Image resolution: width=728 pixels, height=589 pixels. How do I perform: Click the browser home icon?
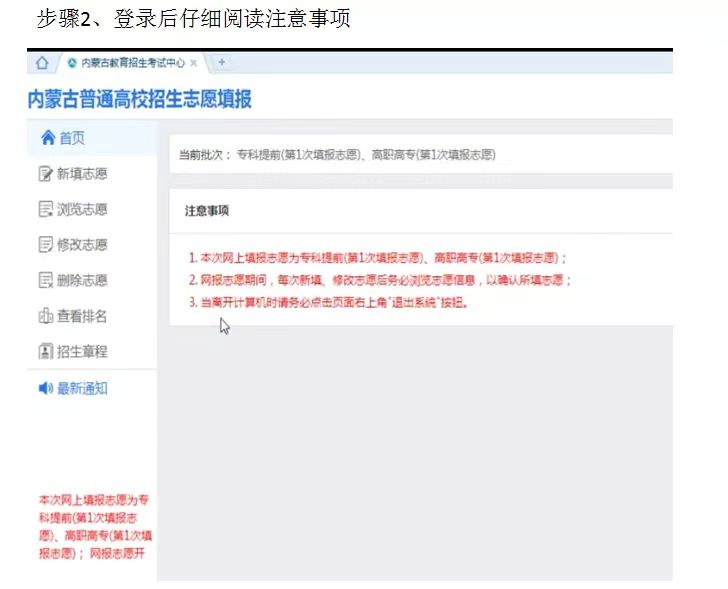[x=42, y=63]
